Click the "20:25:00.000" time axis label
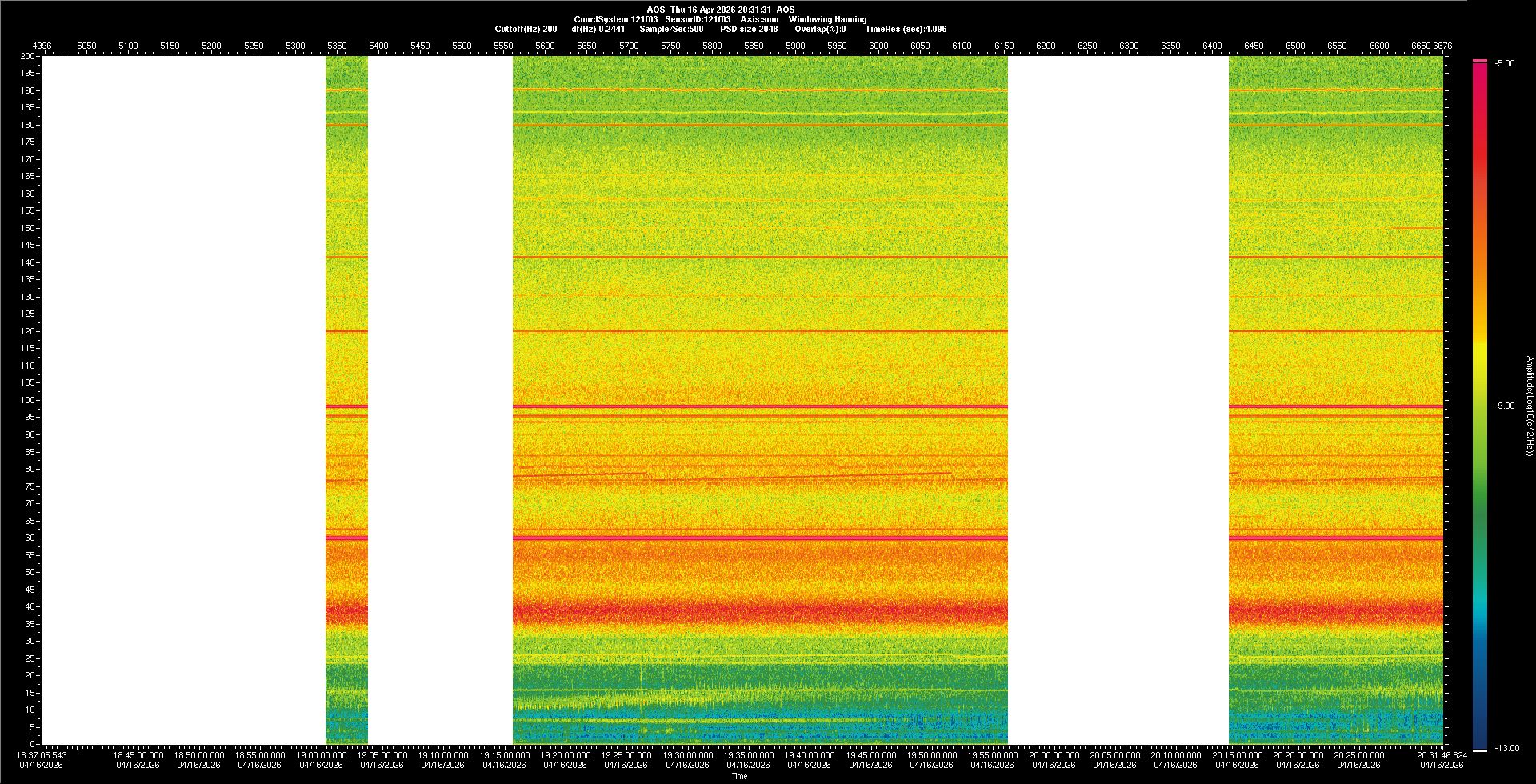This screenshot has width=1536, height=784. point(1359,754)
